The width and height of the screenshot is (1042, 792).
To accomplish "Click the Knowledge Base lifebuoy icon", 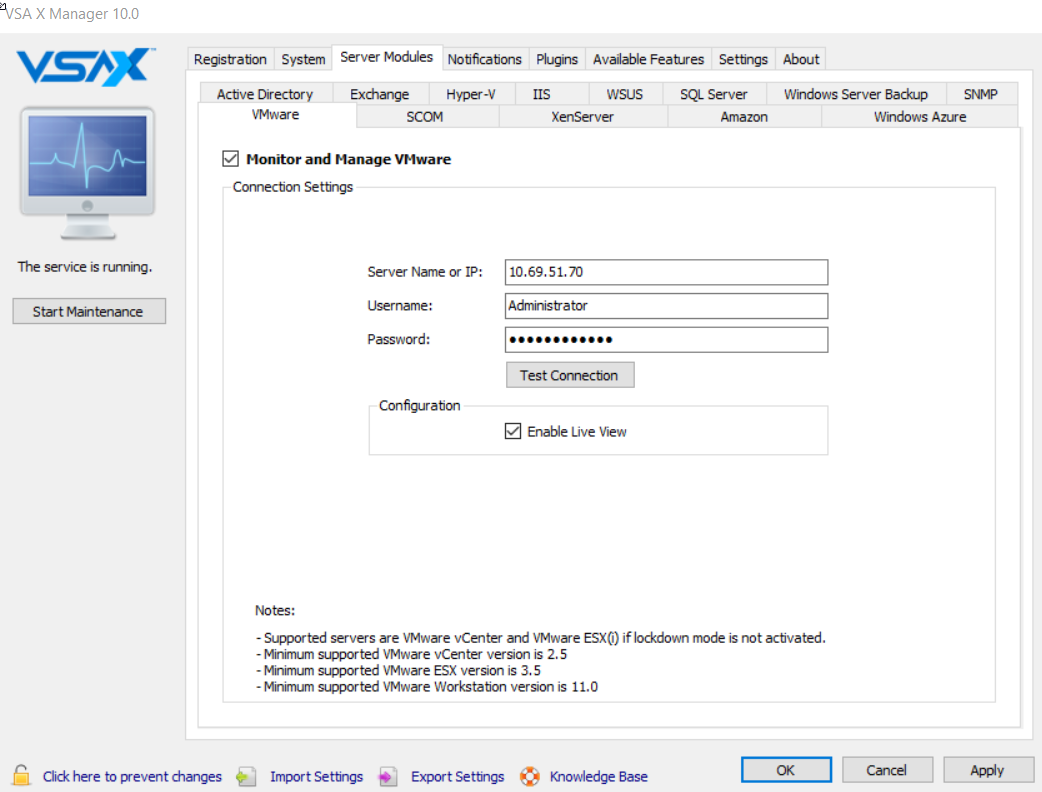I will (530, 776).
